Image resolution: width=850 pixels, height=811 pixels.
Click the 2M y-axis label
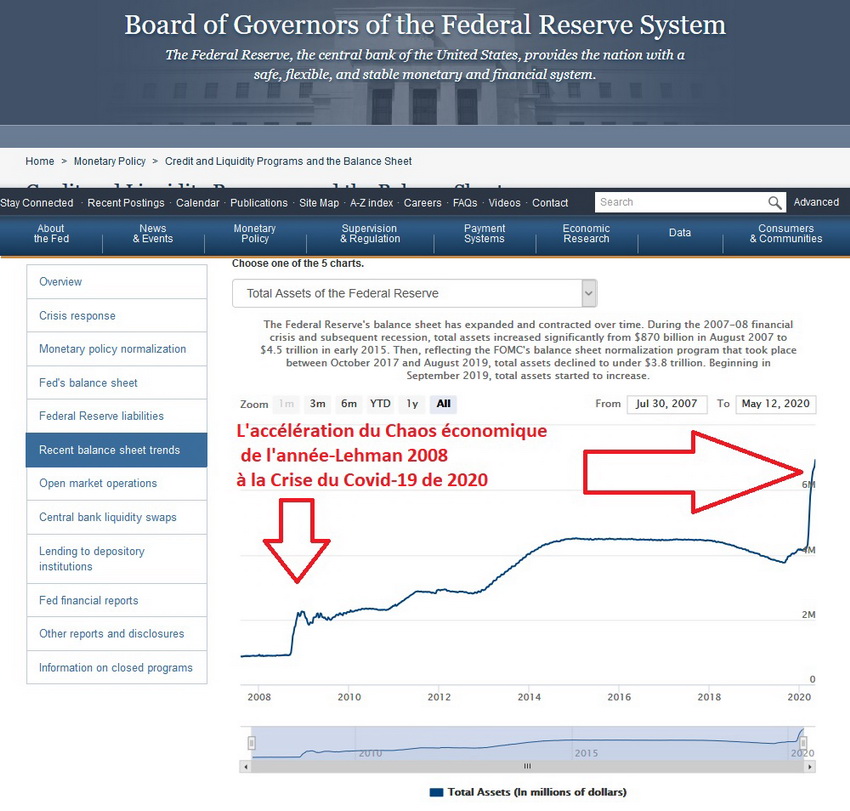tap(808, 615)
